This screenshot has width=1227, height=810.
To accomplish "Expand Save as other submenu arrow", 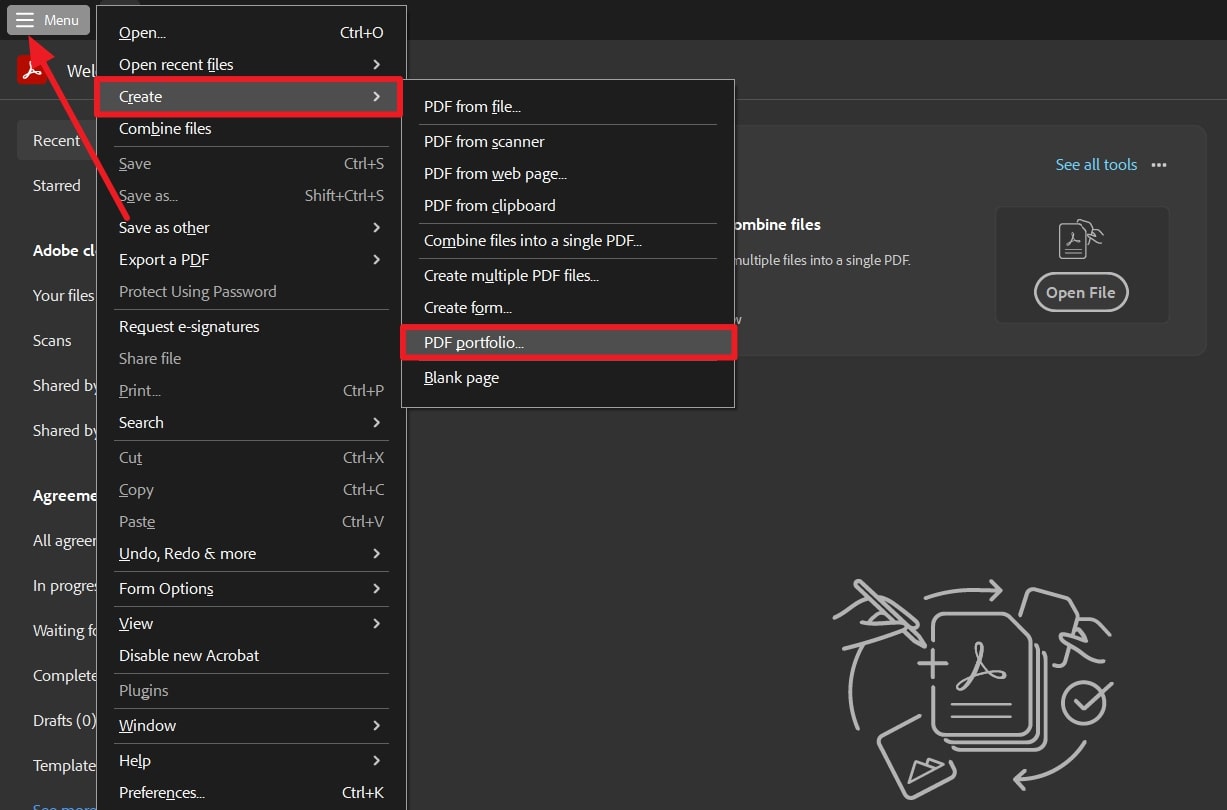I will 376,228.
